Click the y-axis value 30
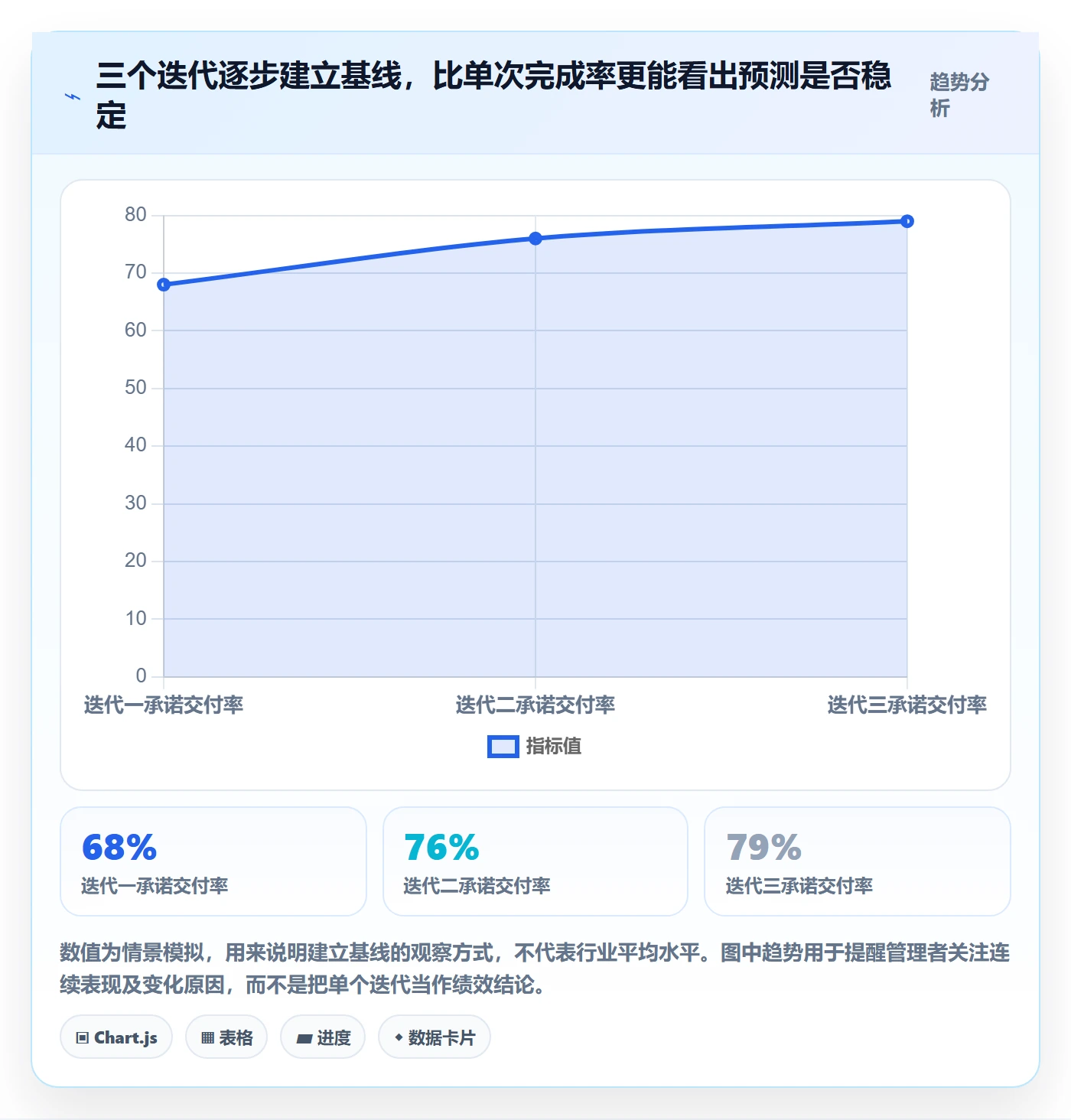This screenshot has height=1120, width=1071. pyautogui.click(x=135, y=503)
